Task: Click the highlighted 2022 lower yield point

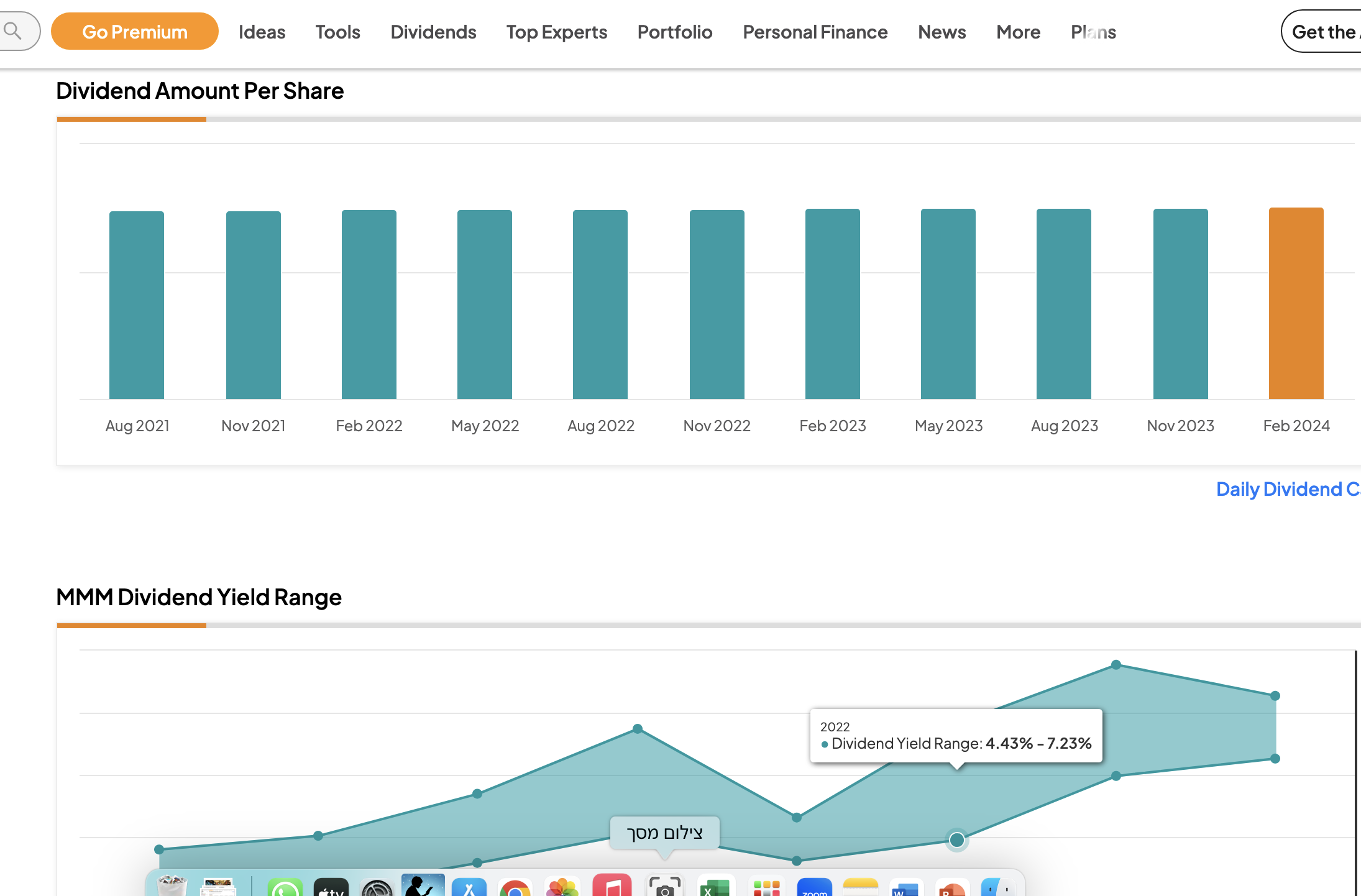Action: click(957, 840)
